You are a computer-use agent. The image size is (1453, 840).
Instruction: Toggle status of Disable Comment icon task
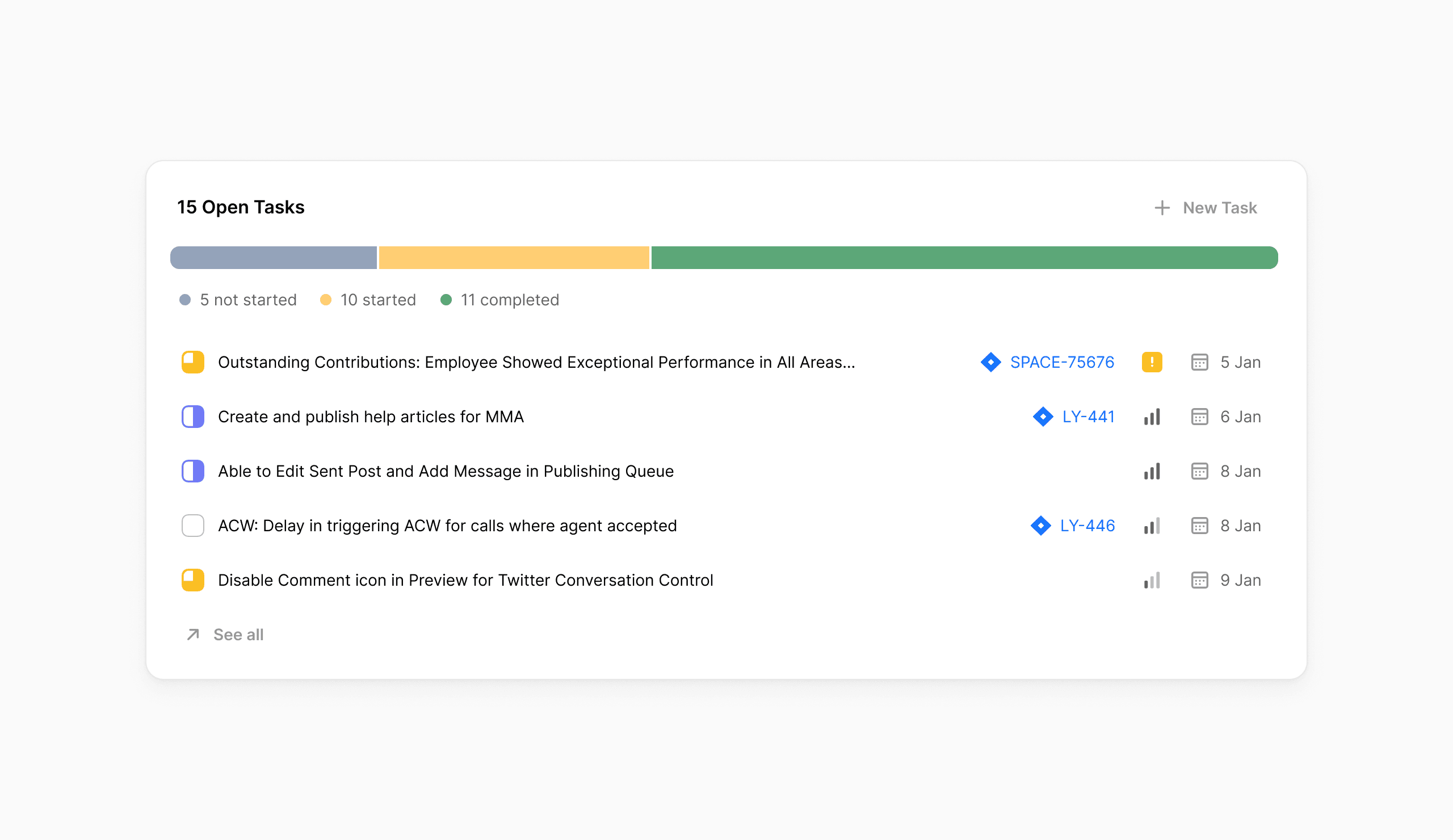coord(193,580)
